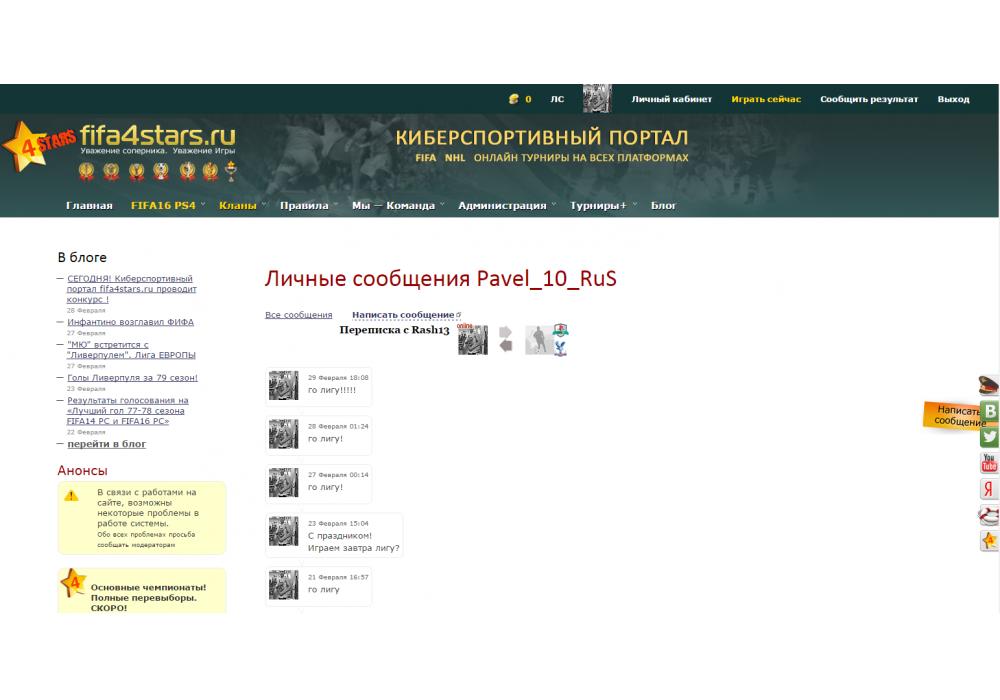The image size is (1000, 700).
Task: Click the left-pointing gray arrow in conversation header
Action: point(505,346)
